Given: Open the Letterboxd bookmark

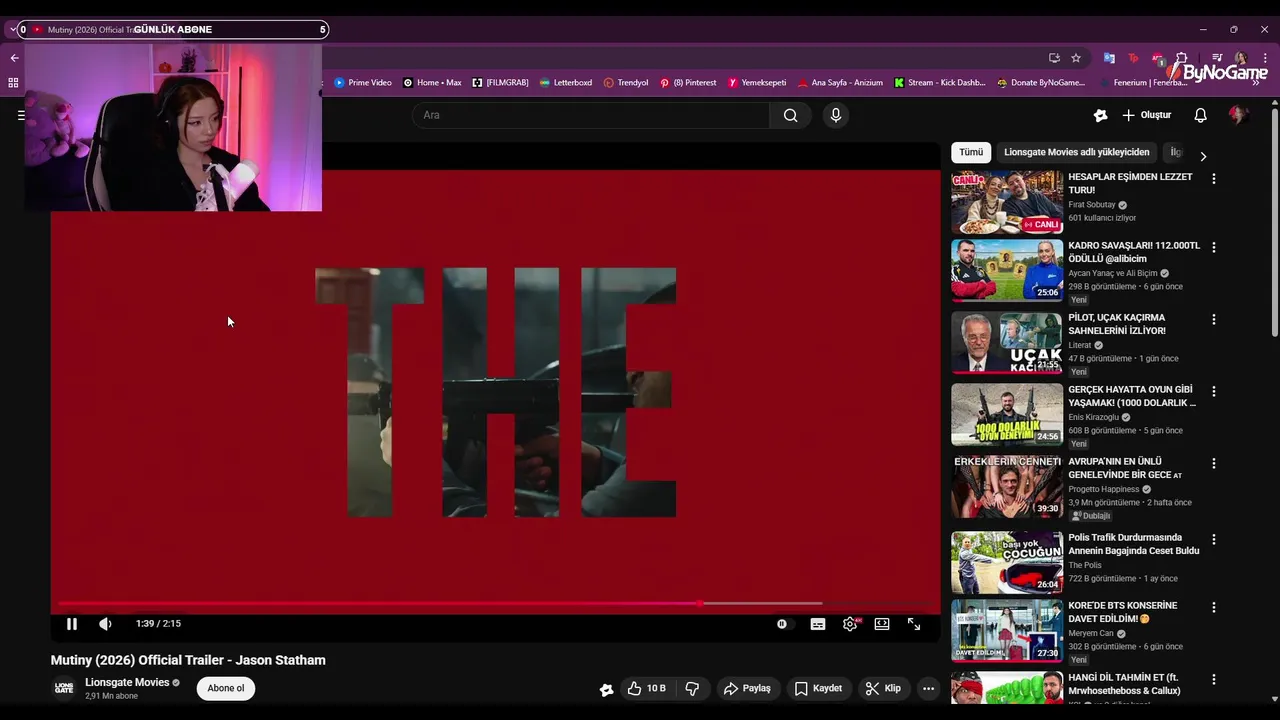Looking at the screenshot, I should click(565, 83).
